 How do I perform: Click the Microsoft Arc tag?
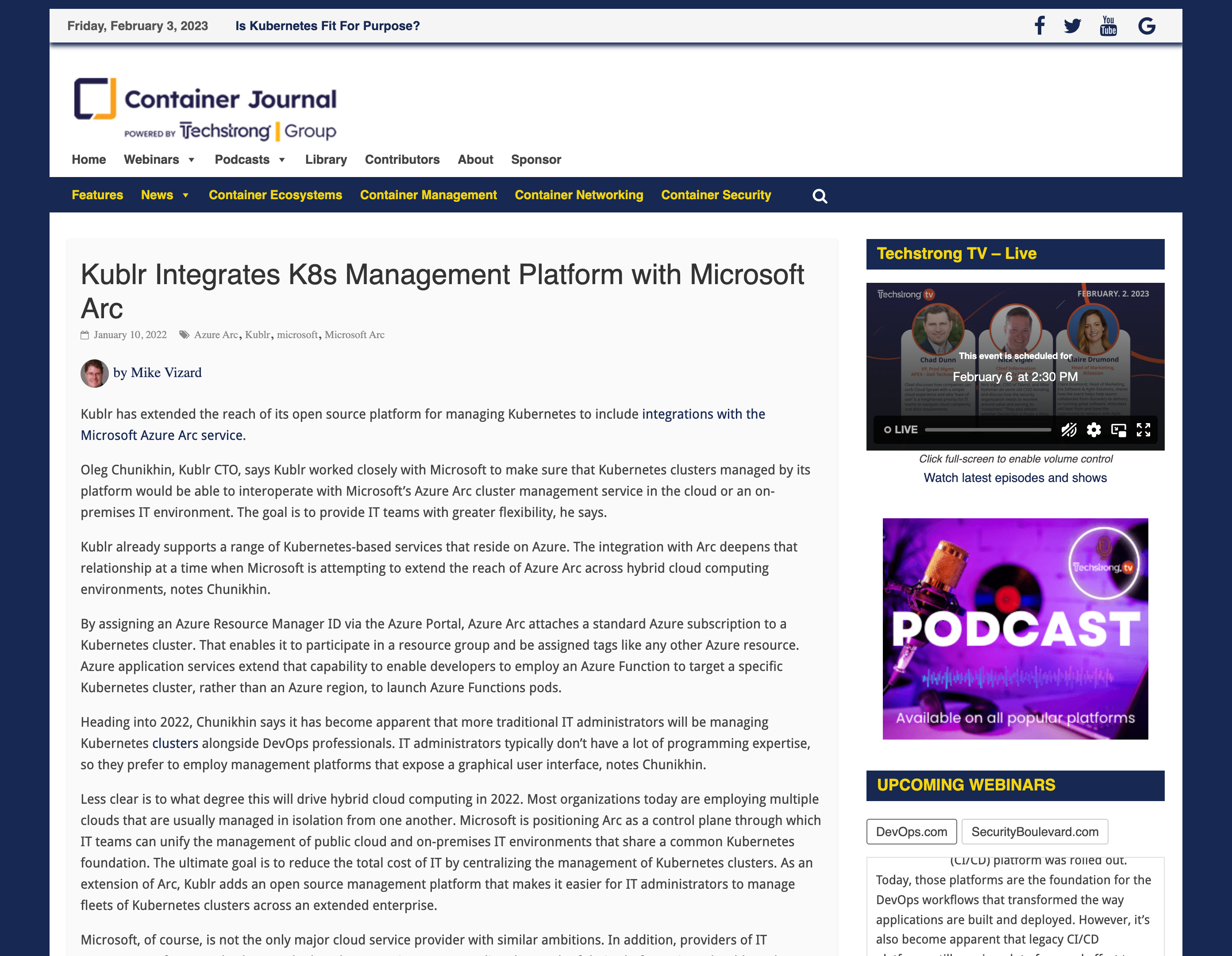(354, 335)
